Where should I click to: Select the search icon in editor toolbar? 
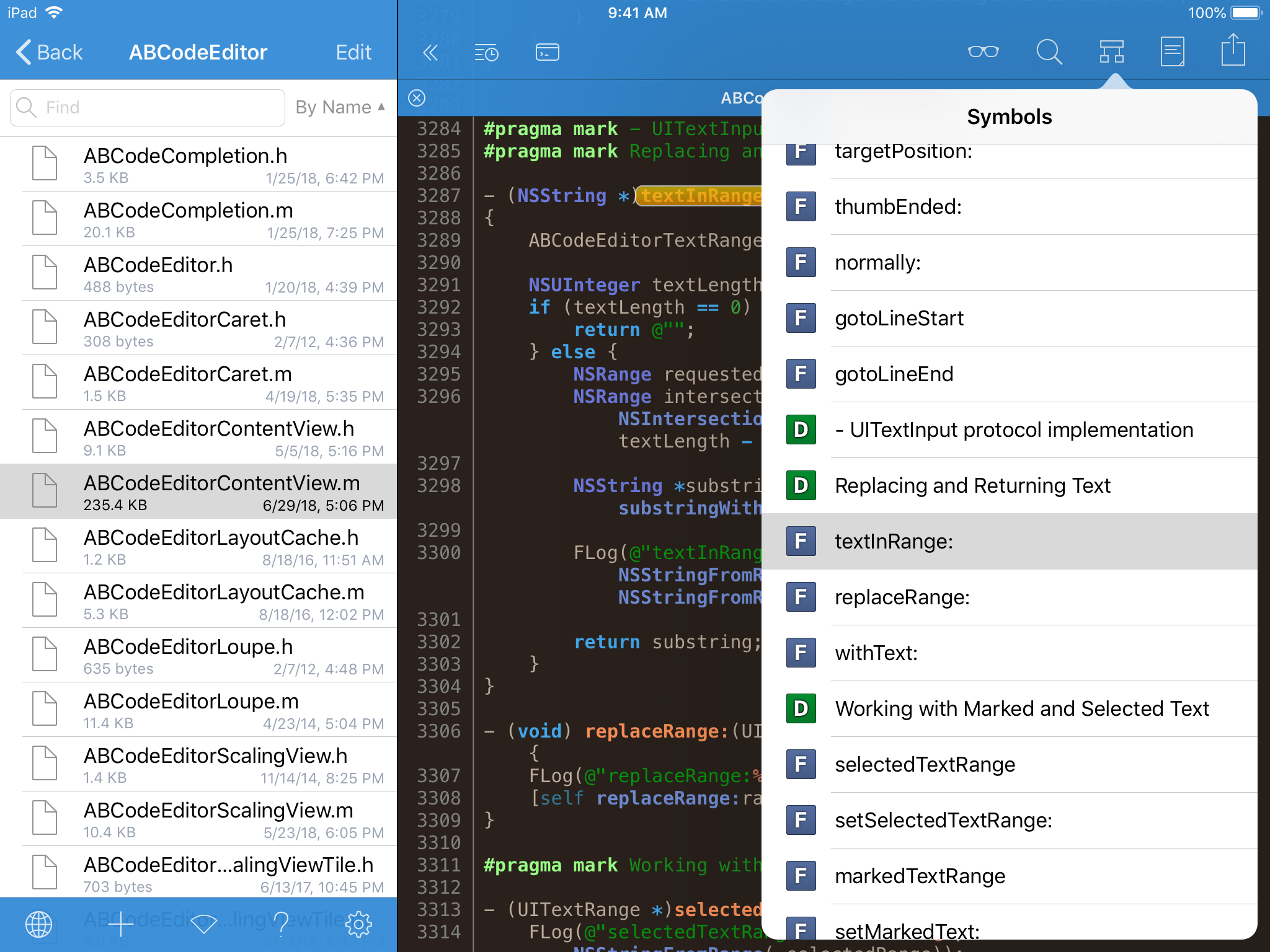1049,52
